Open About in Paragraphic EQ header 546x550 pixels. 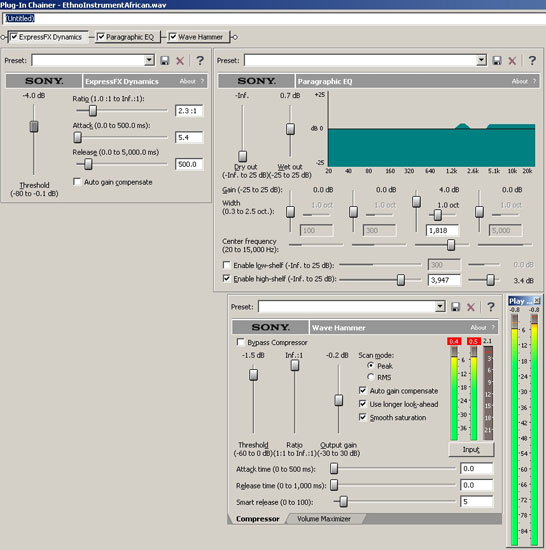tap(519, 81)
